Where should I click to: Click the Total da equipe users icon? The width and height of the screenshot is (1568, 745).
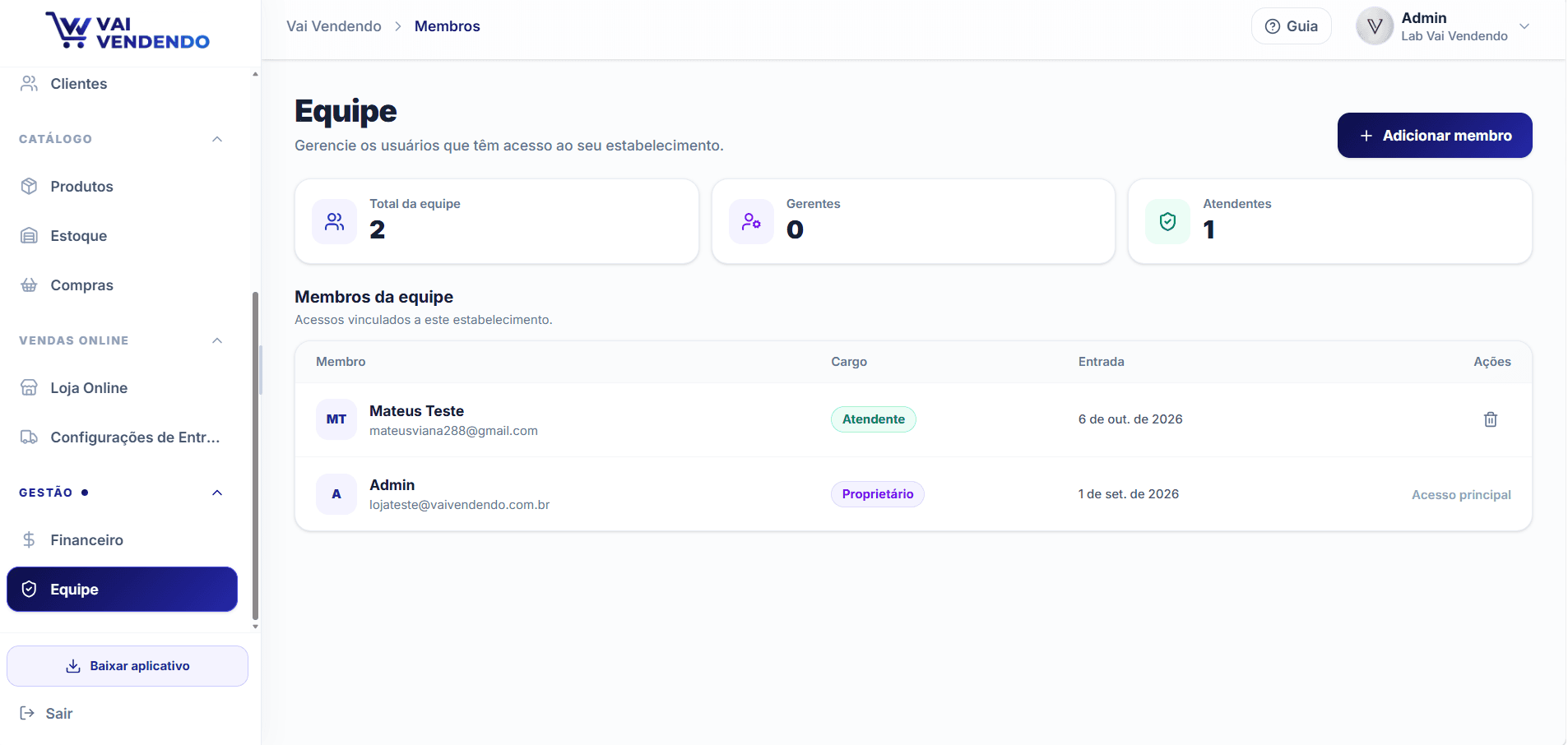click(x=334, y=221)
